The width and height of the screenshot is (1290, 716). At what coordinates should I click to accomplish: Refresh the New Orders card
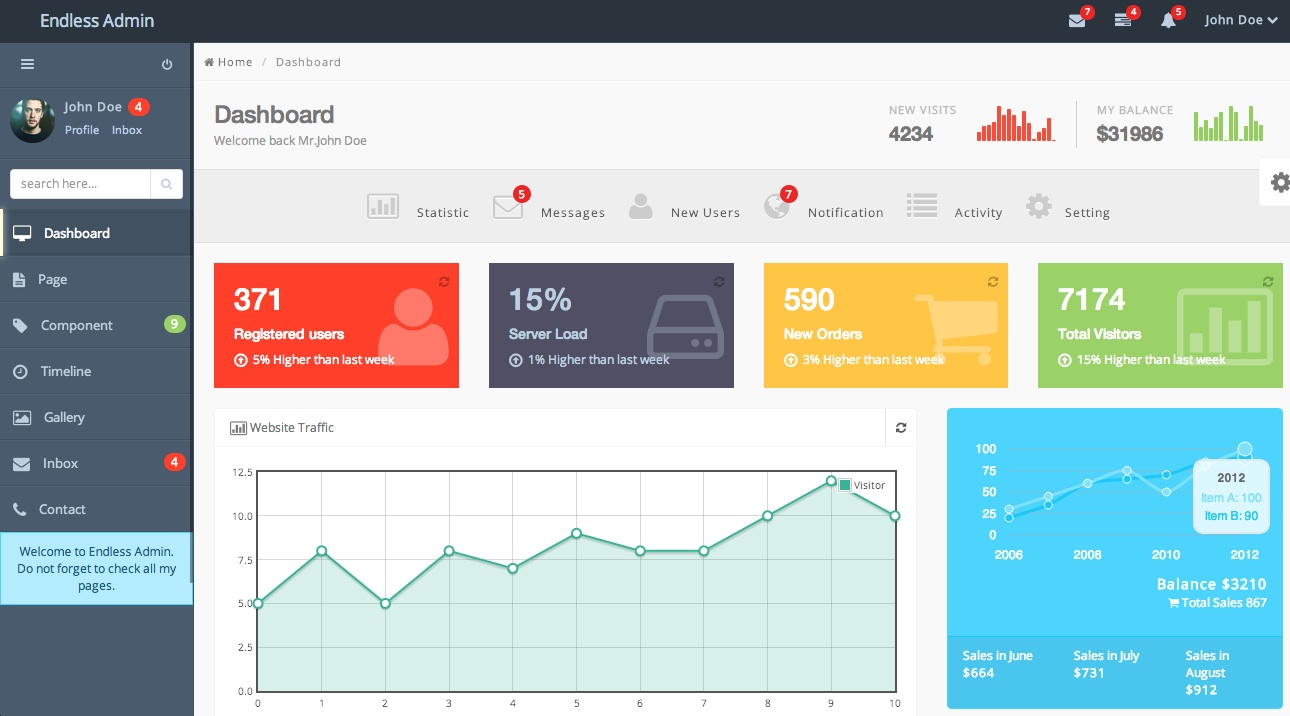(x=993, y=282)
